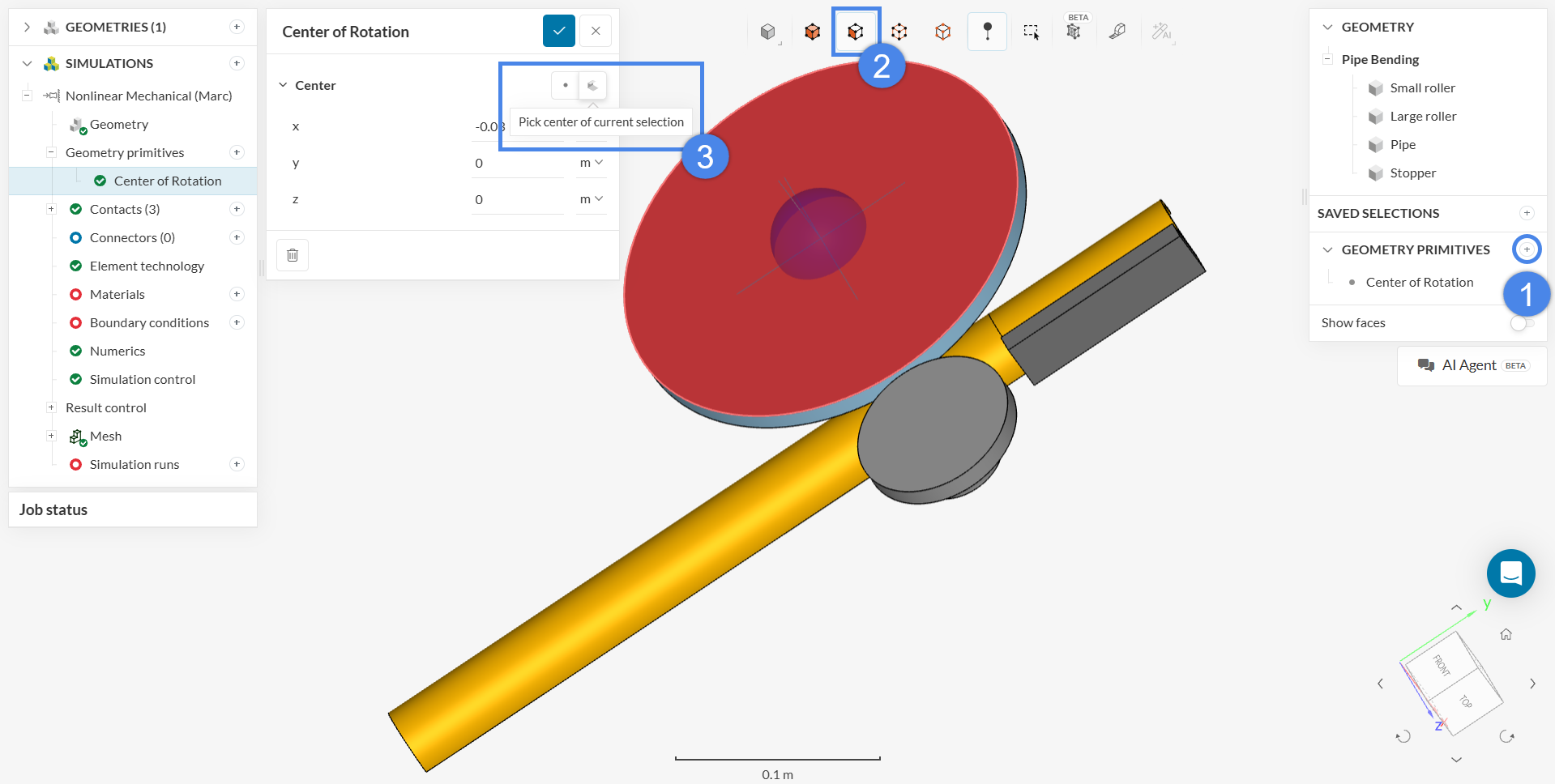This screenshot has height=784, width=1555.
Task: Open the measure tool in the toolbar
Action: tap(1117, 32)
